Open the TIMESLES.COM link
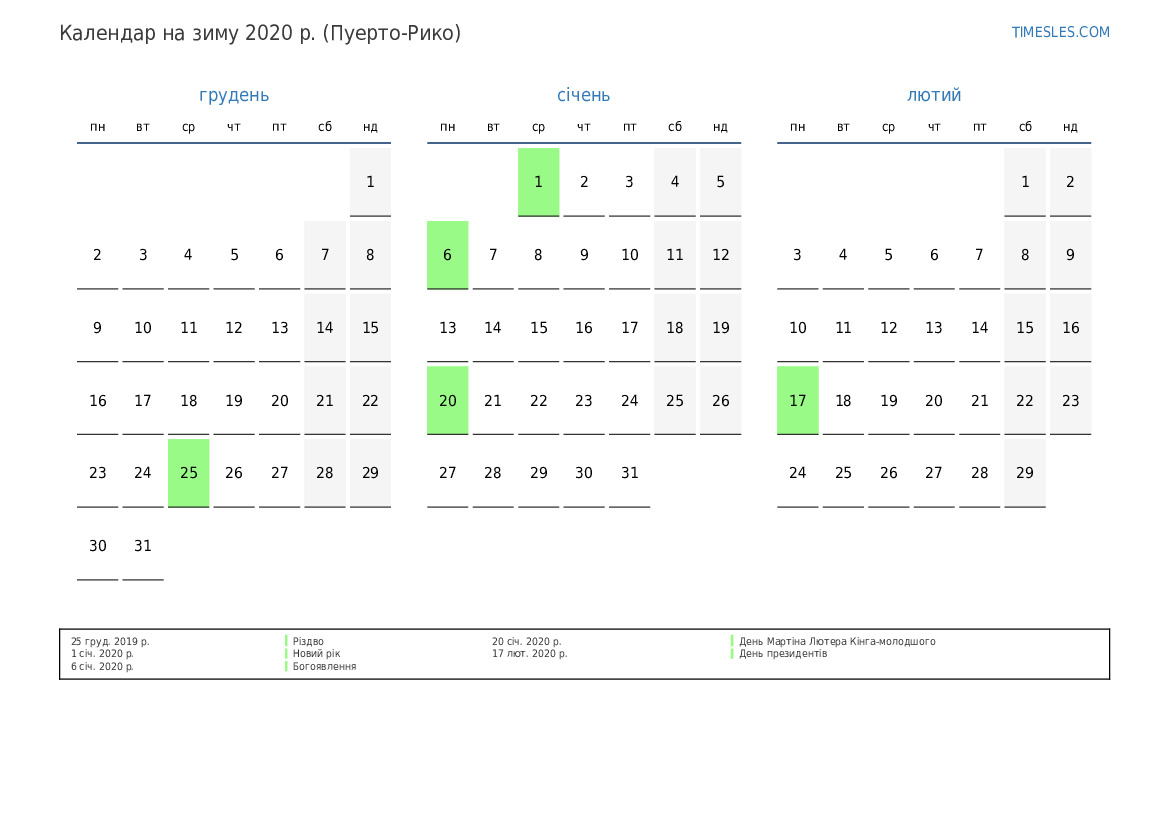Viewport: 1169px width, 827px height. tap(1060, 32)
